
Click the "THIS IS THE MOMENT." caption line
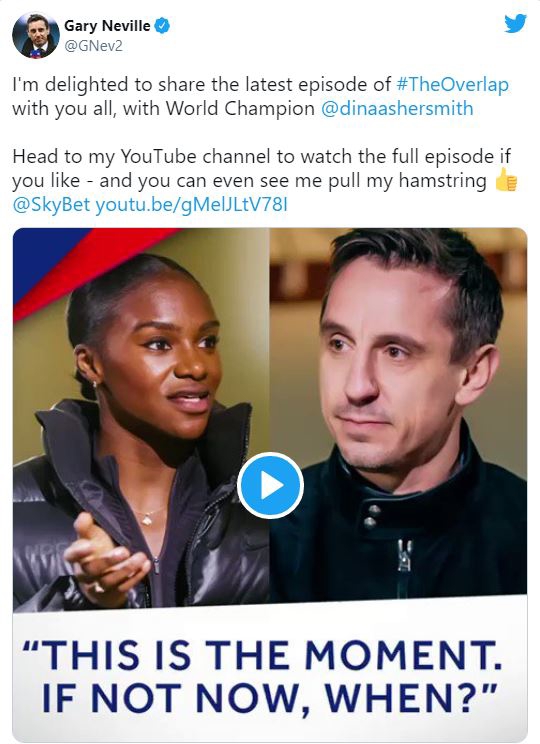[262, 655]
